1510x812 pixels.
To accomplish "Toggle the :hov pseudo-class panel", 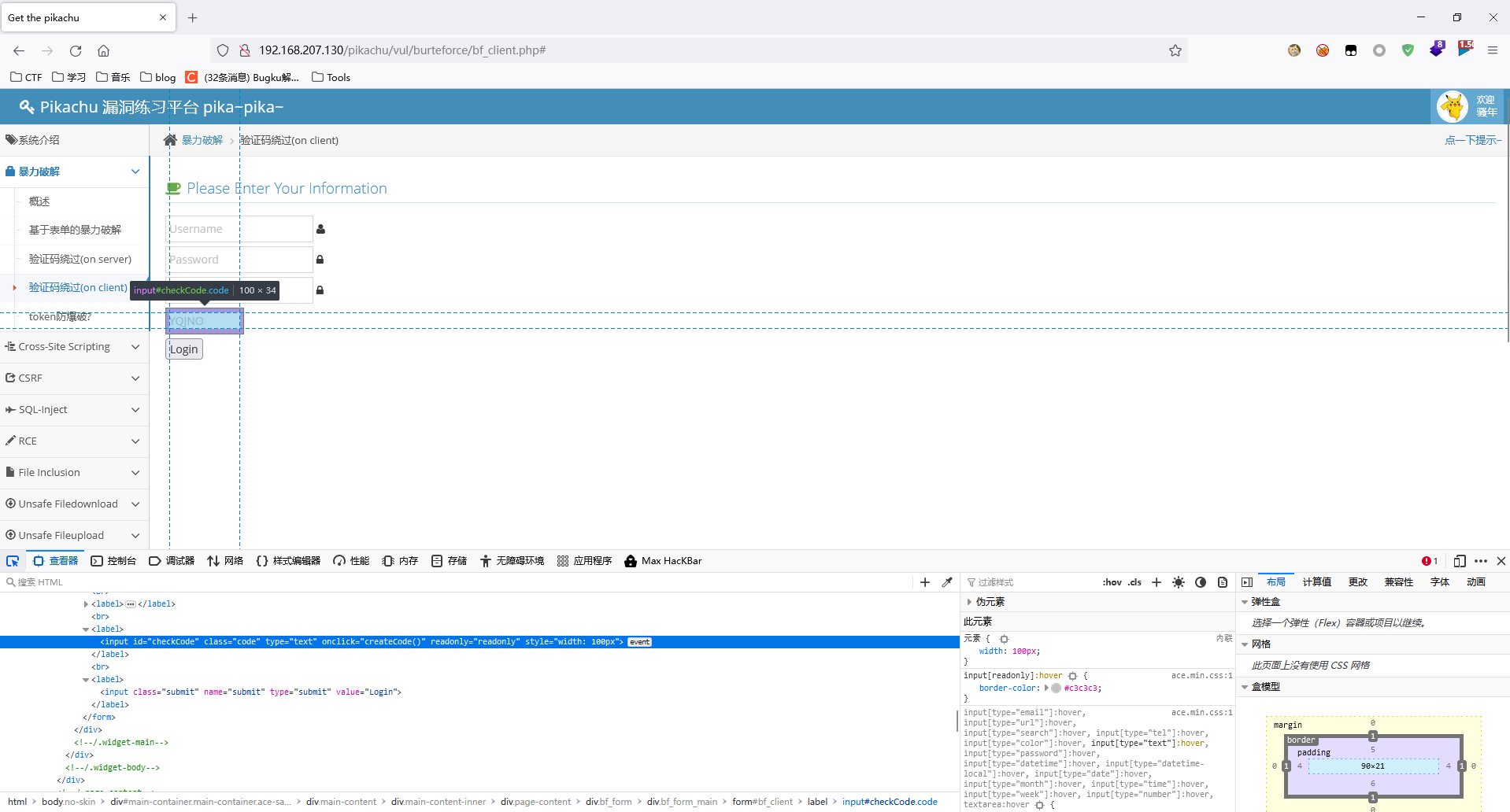I will [1112, 582].
